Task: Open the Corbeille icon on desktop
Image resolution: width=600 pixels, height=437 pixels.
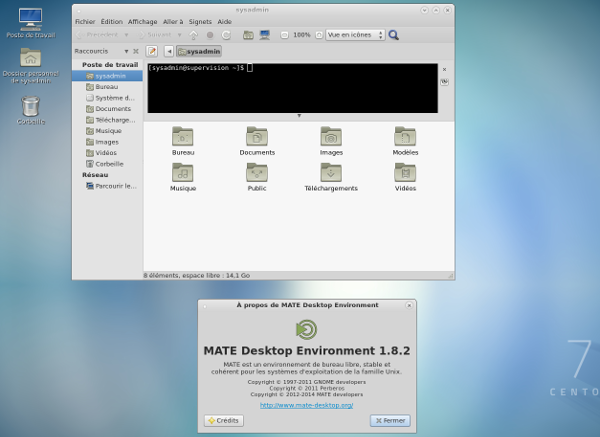Action: click(31, 106)
